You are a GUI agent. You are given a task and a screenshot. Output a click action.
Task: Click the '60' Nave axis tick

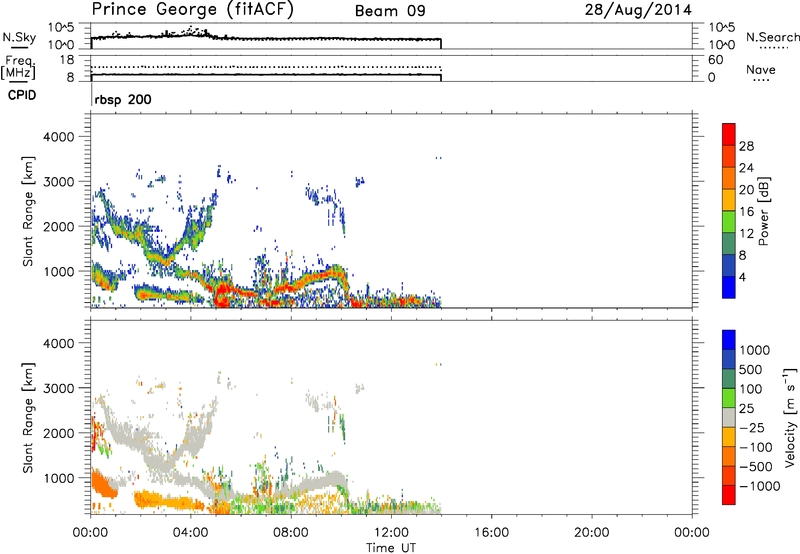point(716,60)
